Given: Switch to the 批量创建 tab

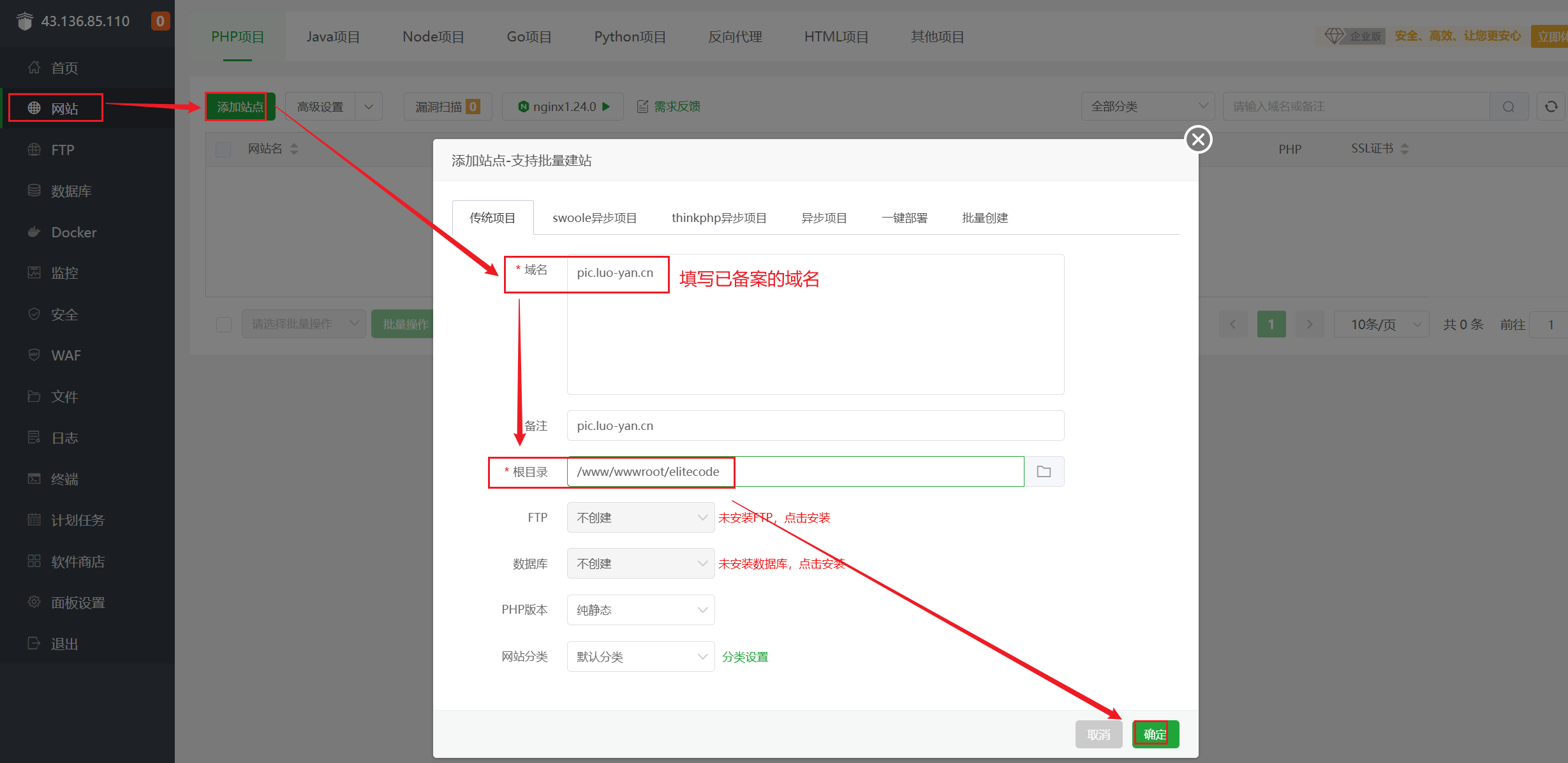Looking at the screenshot, I should click(x=984, y=218).
